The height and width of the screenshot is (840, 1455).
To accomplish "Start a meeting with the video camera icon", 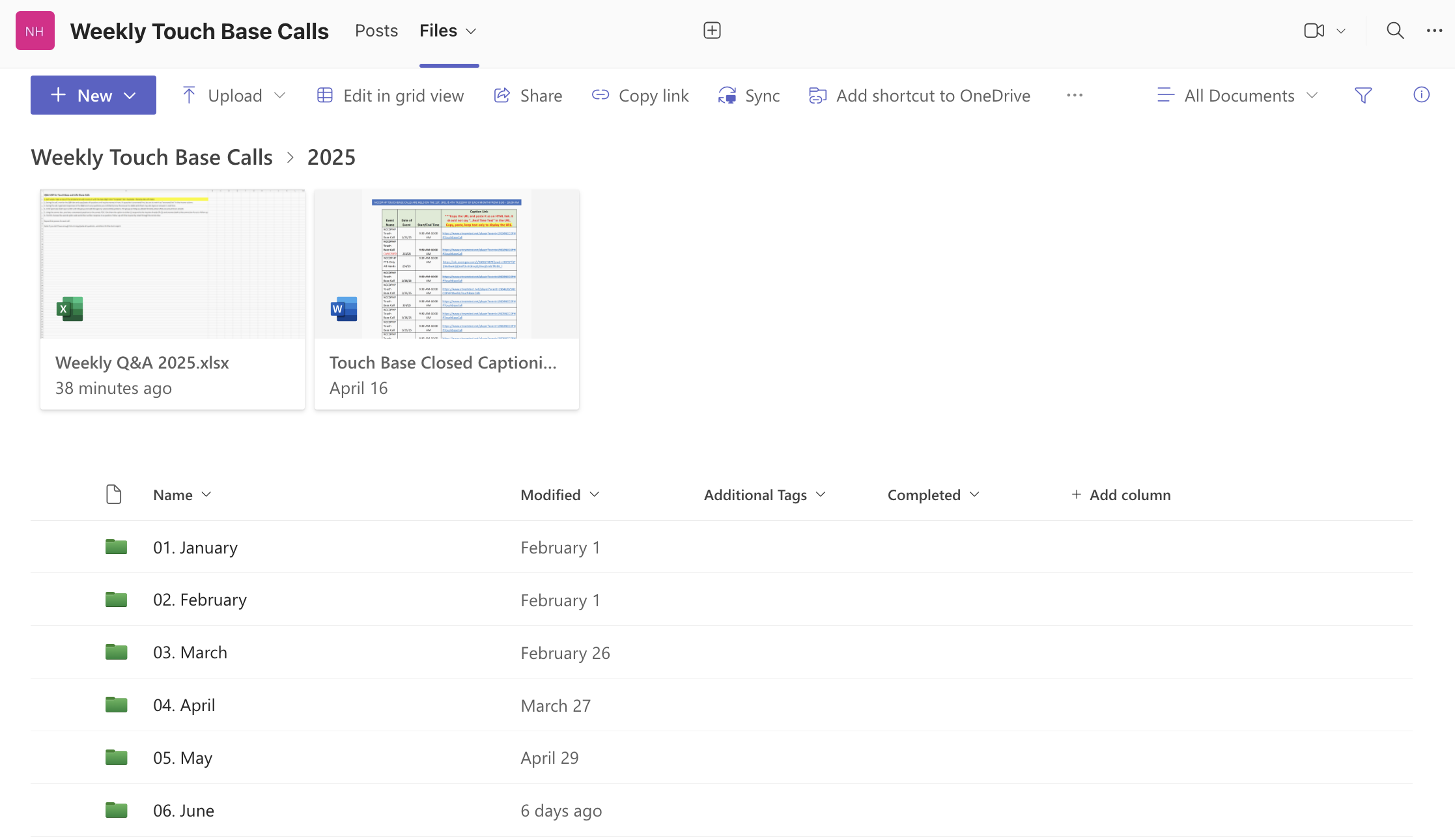I will point(1314,31).
